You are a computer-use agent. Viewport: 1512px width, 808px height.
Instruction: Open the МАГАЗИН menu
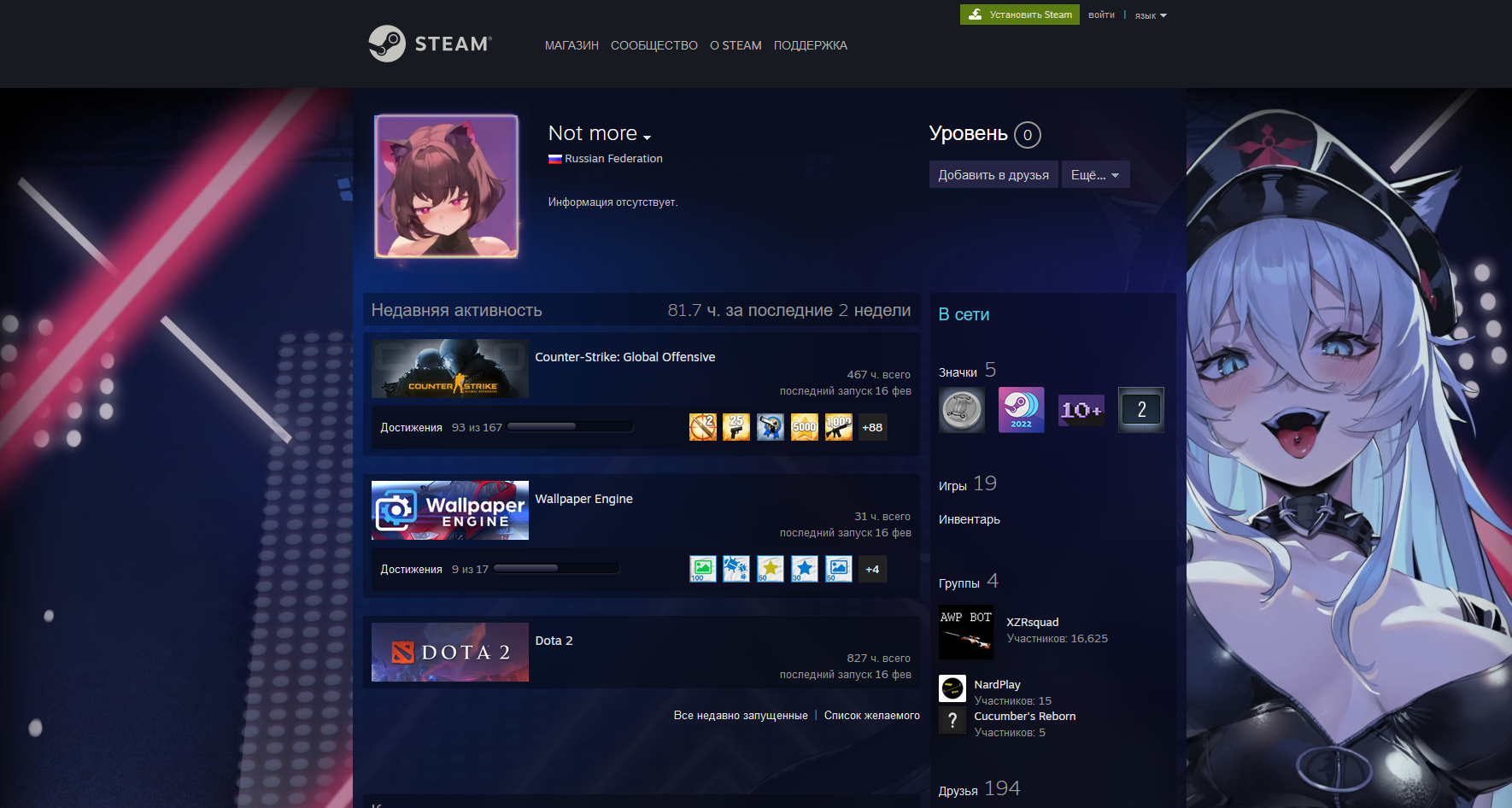click(571, 45)
